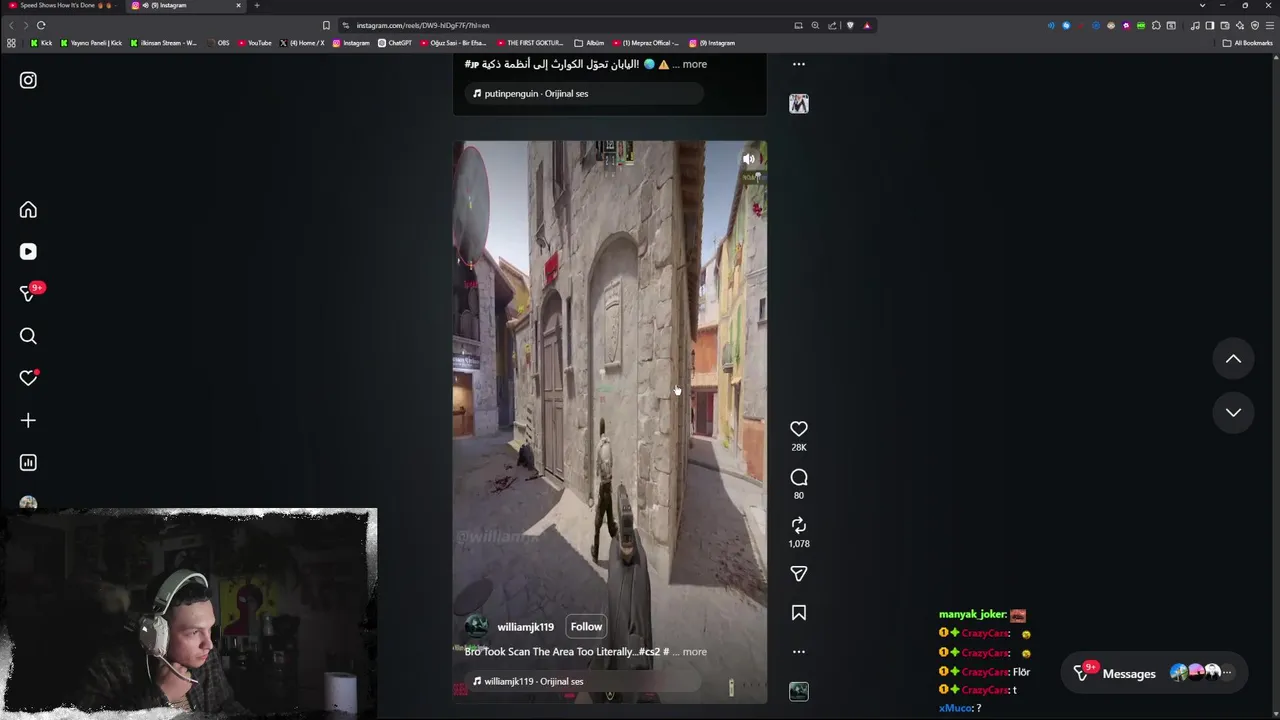Open the OBS bookmark
This screenshot has width=1280, height=720.
pyautogui.click(x=218, y=43)
